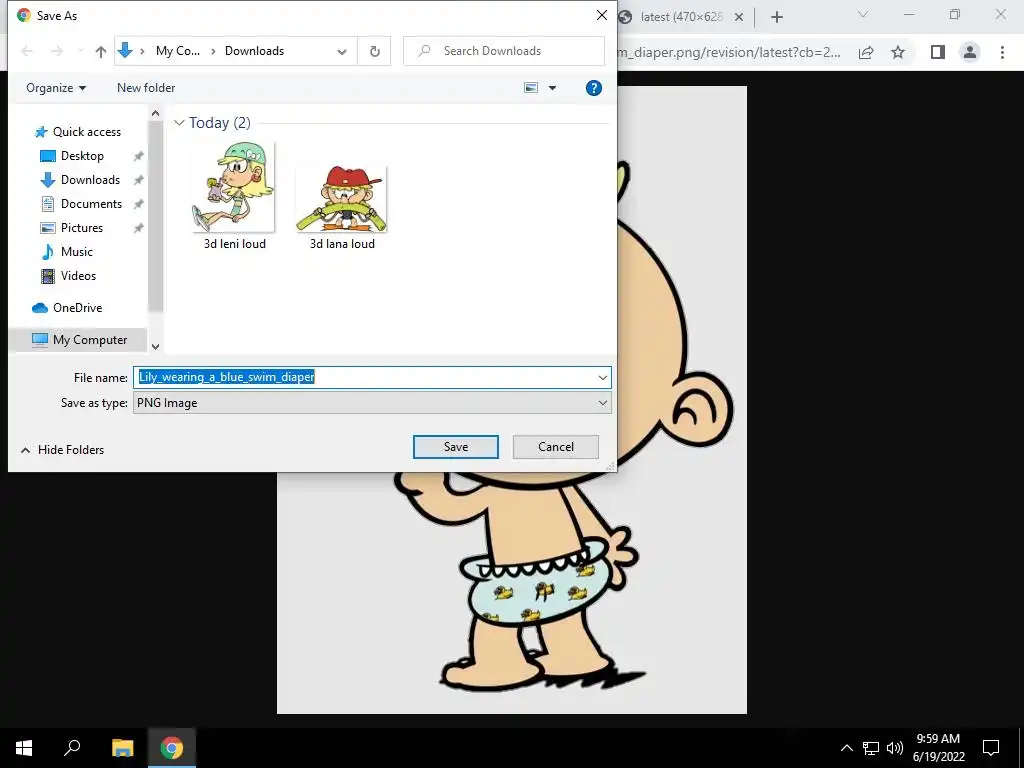Click the Save button

tap(456, 447)
